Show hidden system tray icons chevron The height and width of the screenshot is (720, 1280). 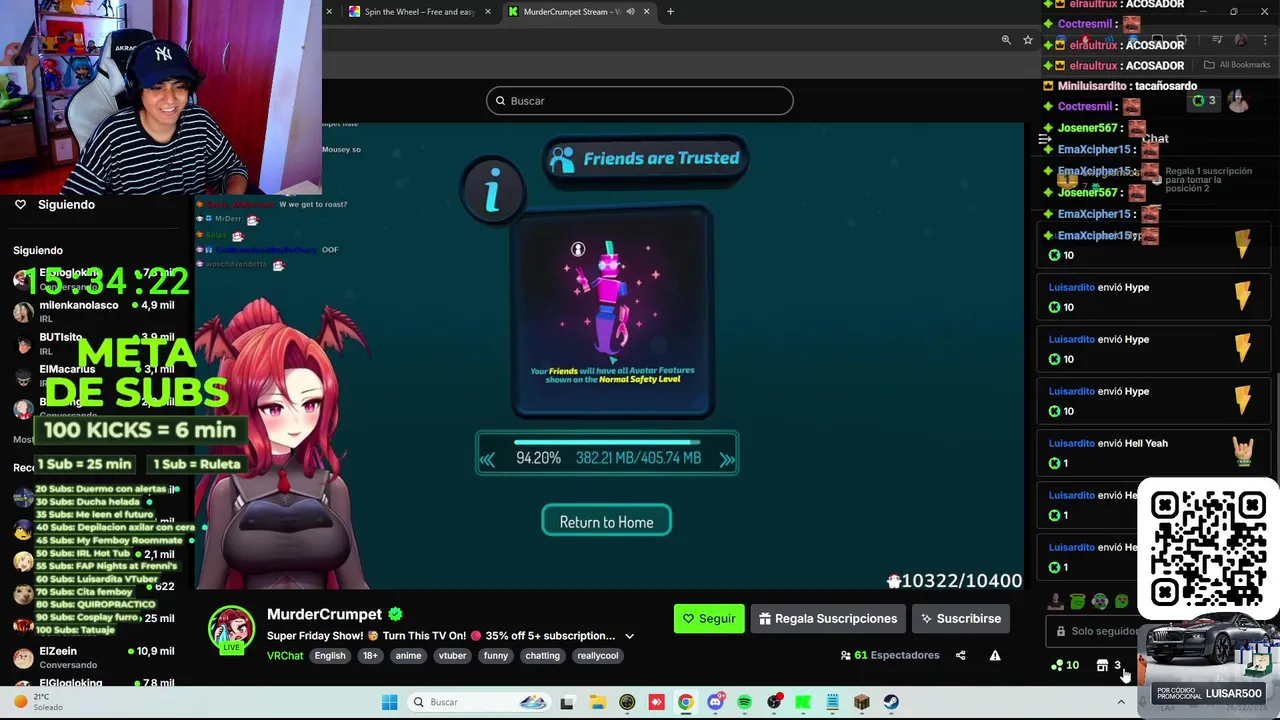tap(1121, 702)
